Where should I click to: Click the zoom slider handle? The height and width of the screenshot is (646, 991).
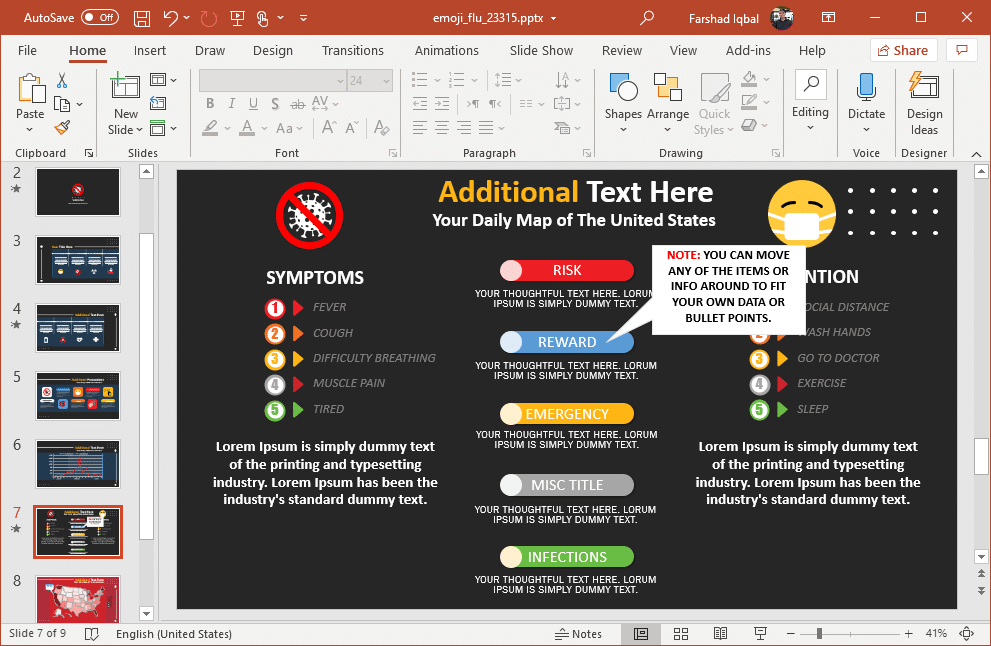(x=819, y=634)
